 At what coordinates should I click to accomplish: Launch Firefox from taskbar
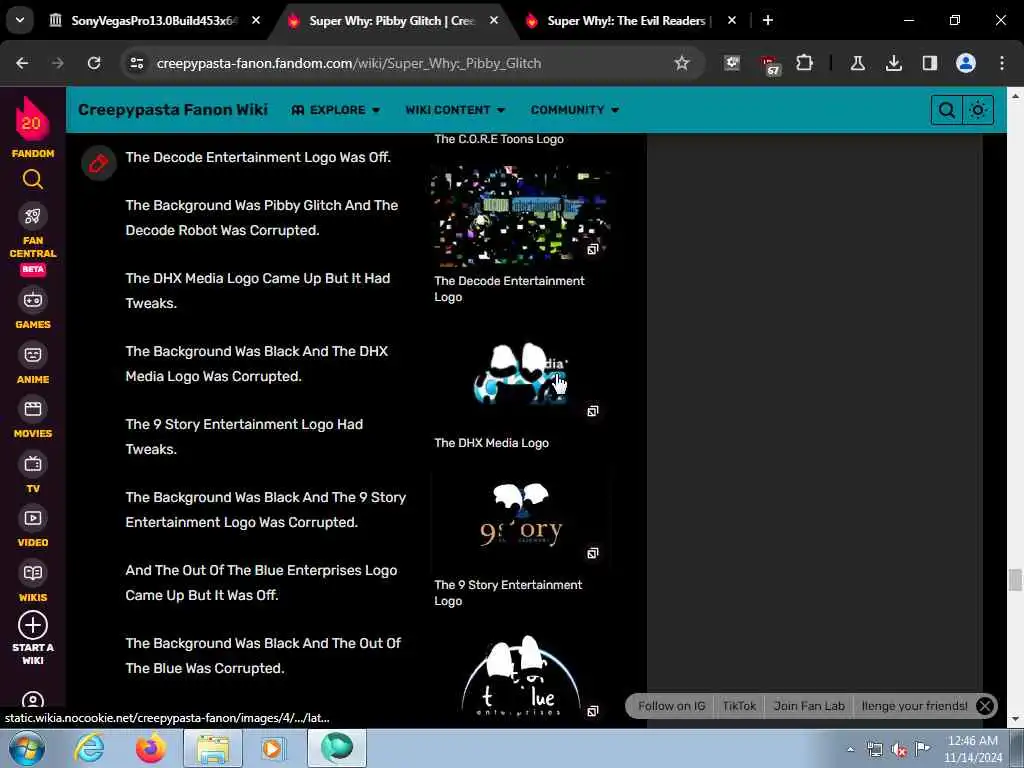point(151,748)
